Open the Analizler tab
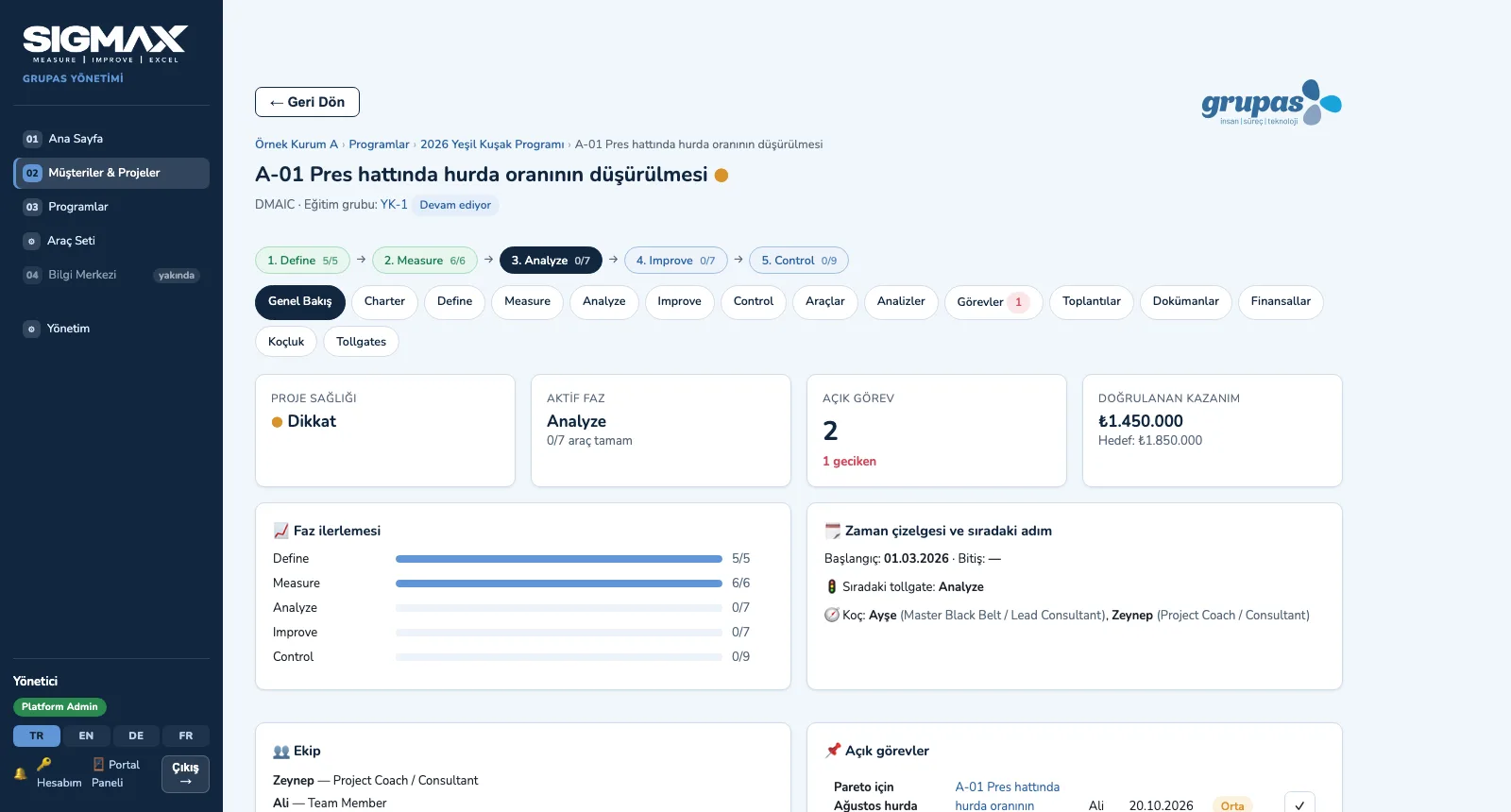Image resolution: width=1511 pixels, height=812 pixels. coord(901,302)
